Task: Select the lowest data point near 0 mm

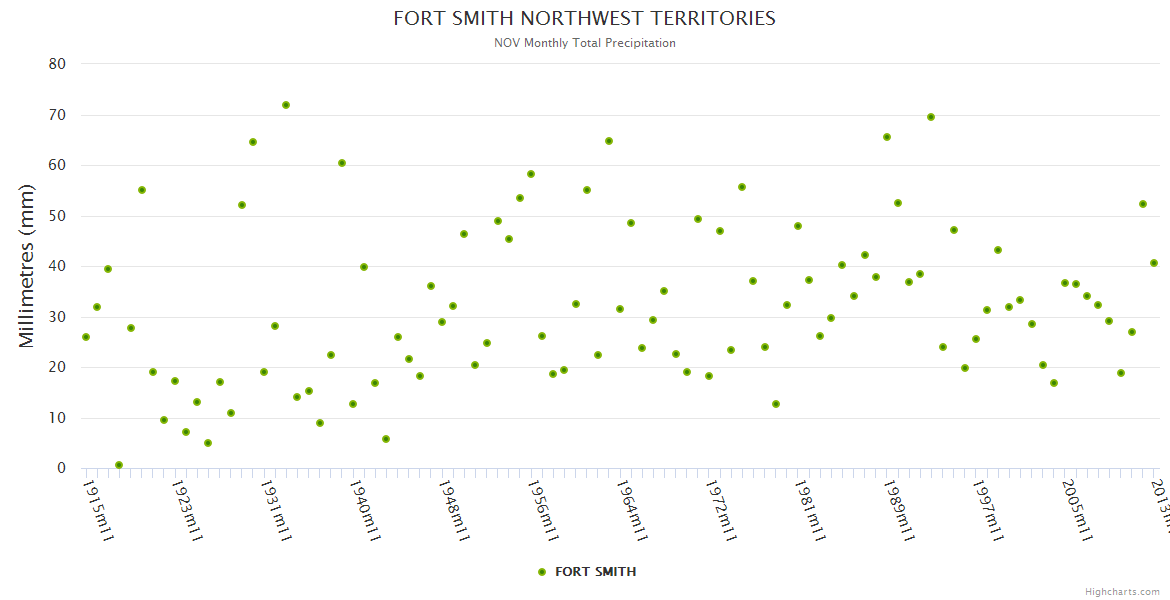Action: (119, 465)
